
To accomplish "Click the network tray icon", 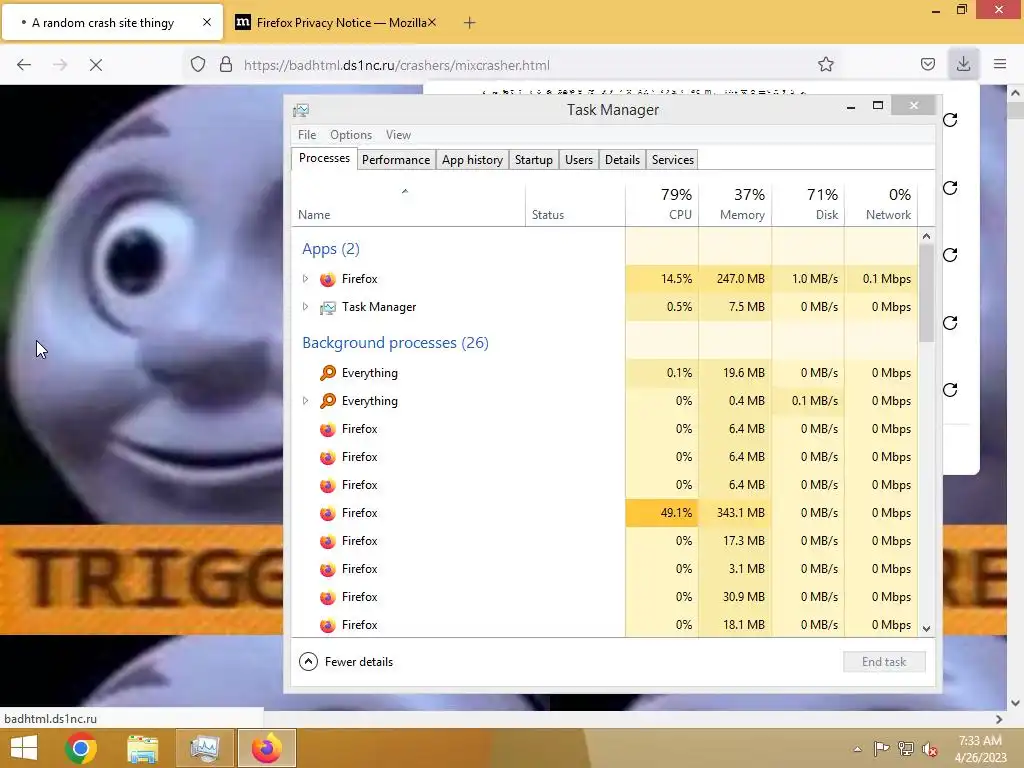I will [x=906, y=748].
